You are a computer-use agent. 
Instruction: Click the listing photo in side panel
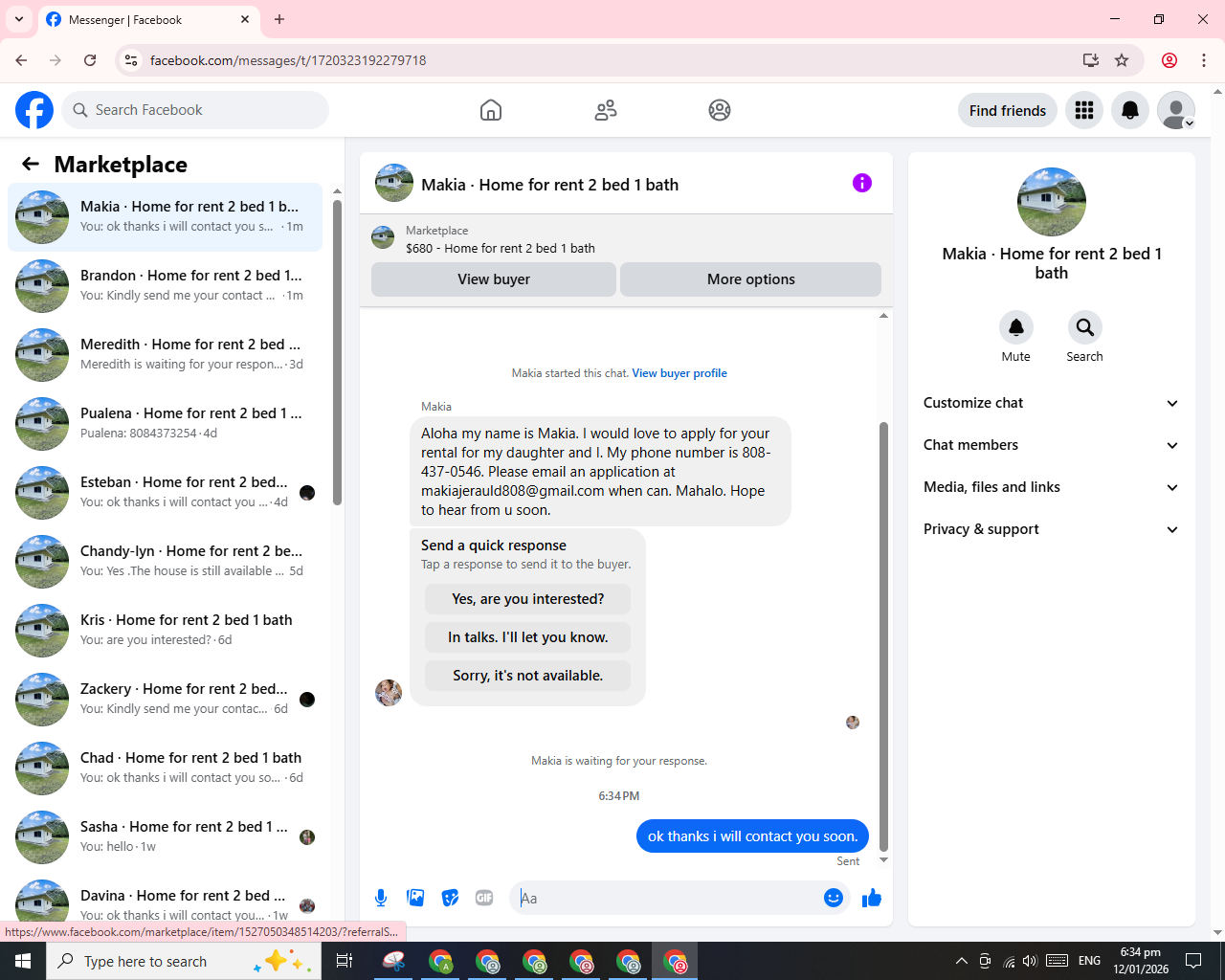(x=1052, y=202)
